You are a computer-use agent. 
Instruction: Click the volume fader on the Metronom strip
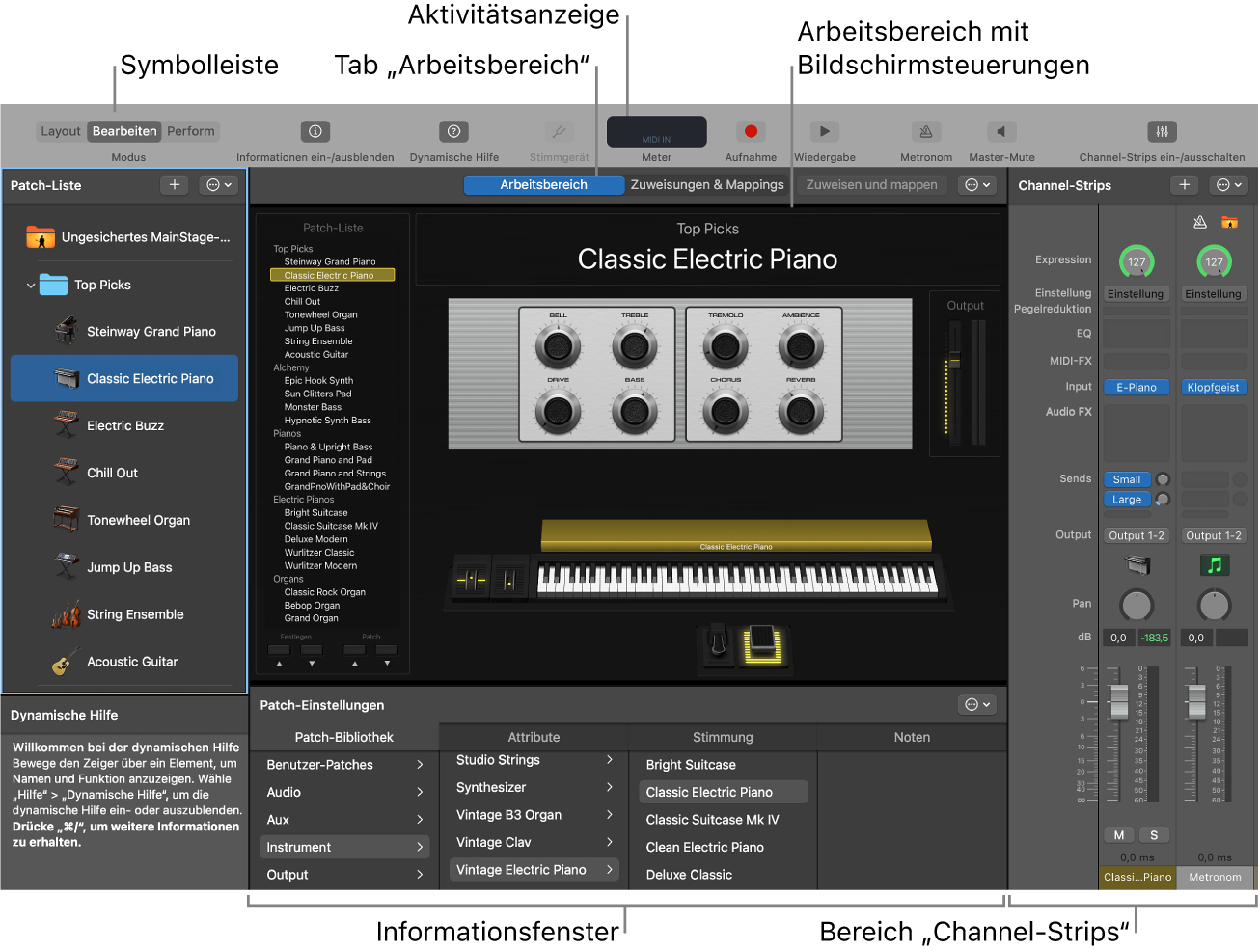(x=1196, y=701)
